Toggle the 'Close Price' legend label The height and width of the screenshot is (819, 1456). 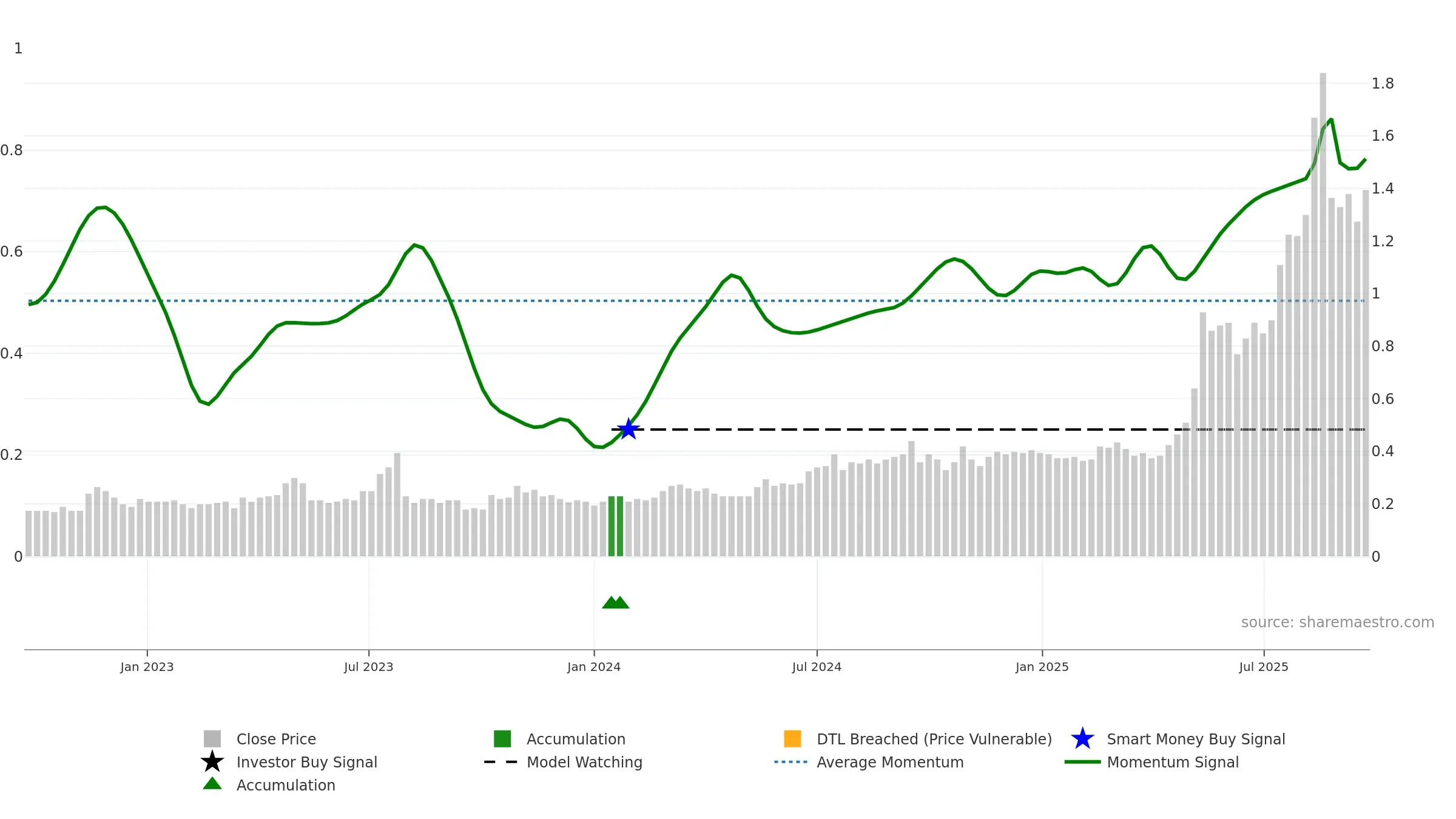point(276,739)
